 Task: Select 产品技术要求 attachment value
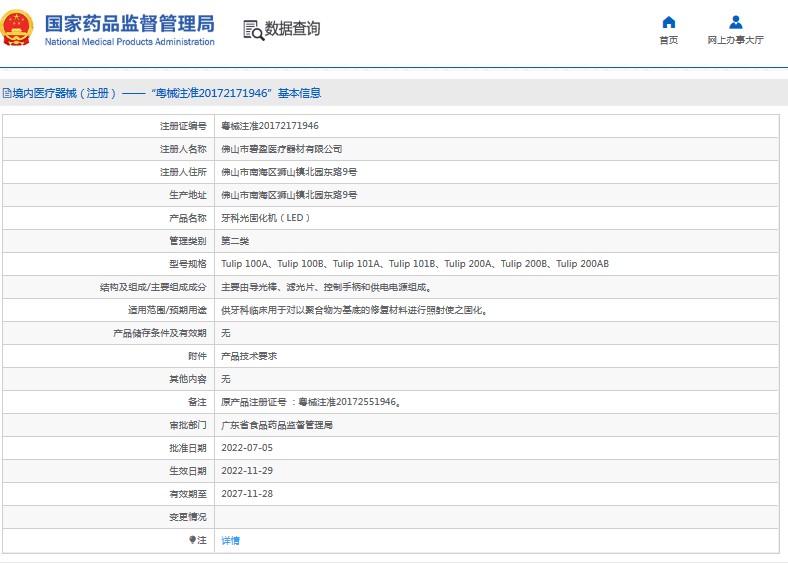coord(249,356)
